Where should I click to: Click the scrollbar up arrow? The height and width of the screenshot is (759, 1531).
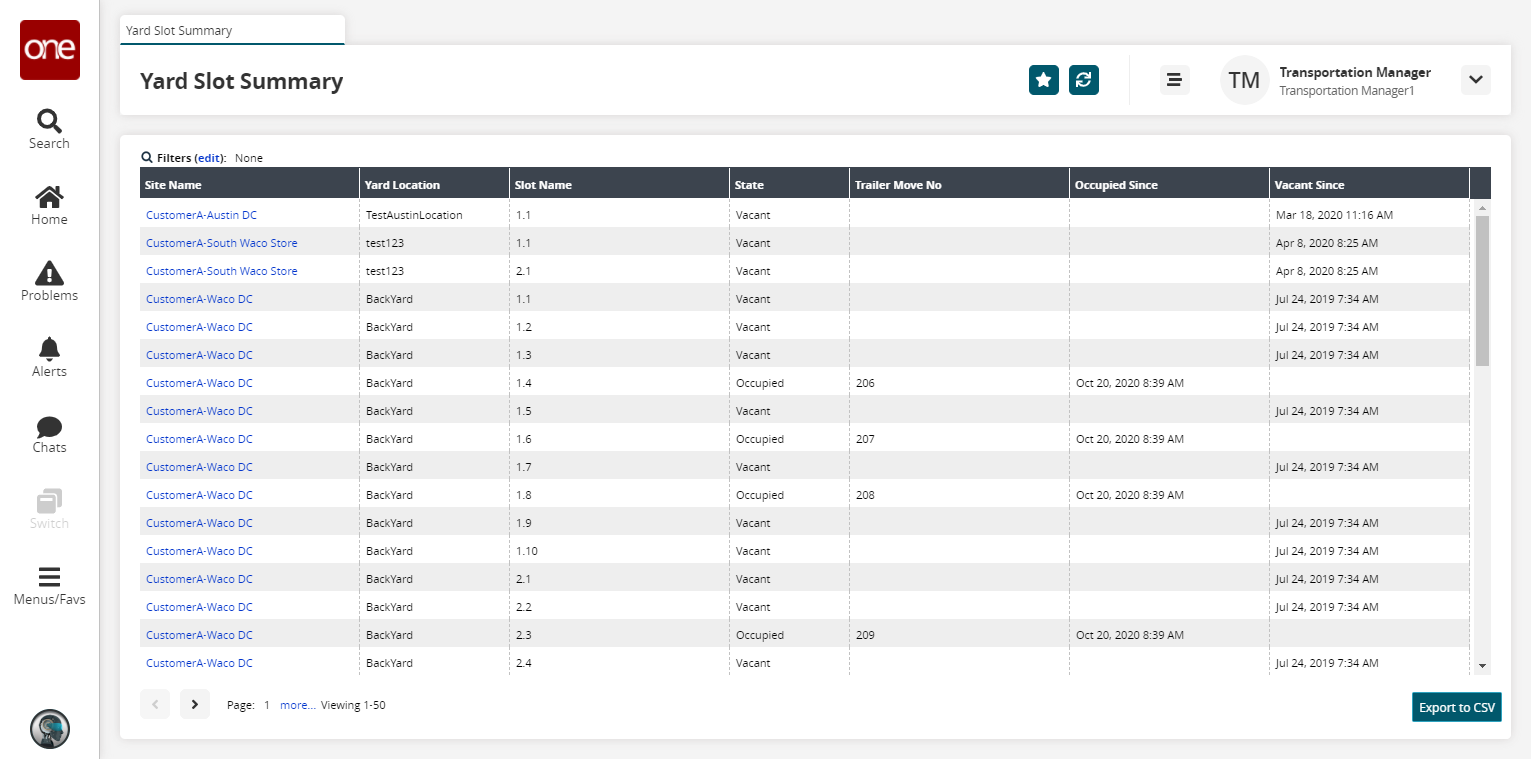pyautogui.click(x=1482, y=207)
